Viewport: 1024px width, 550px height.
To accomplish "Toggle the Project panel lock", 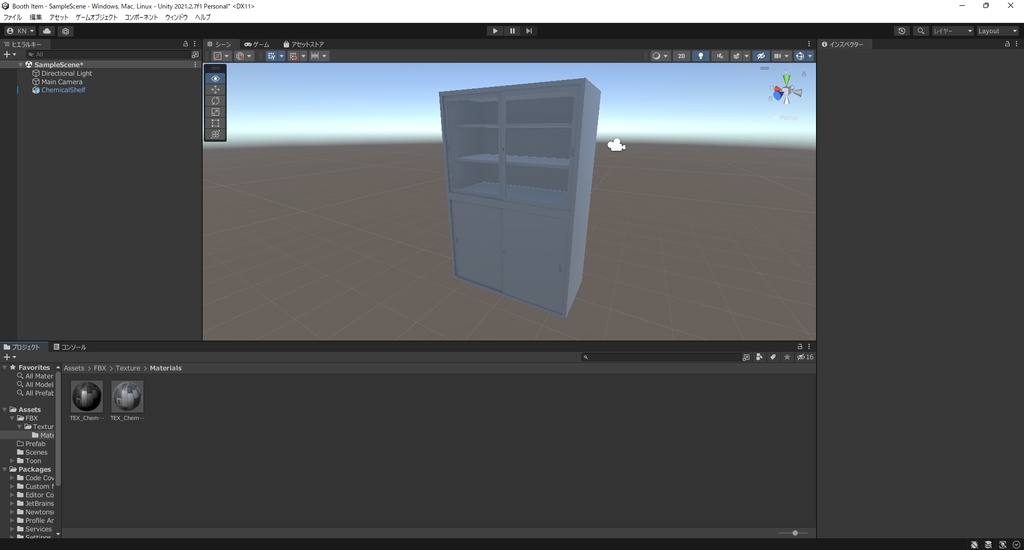I will (799, 347).
